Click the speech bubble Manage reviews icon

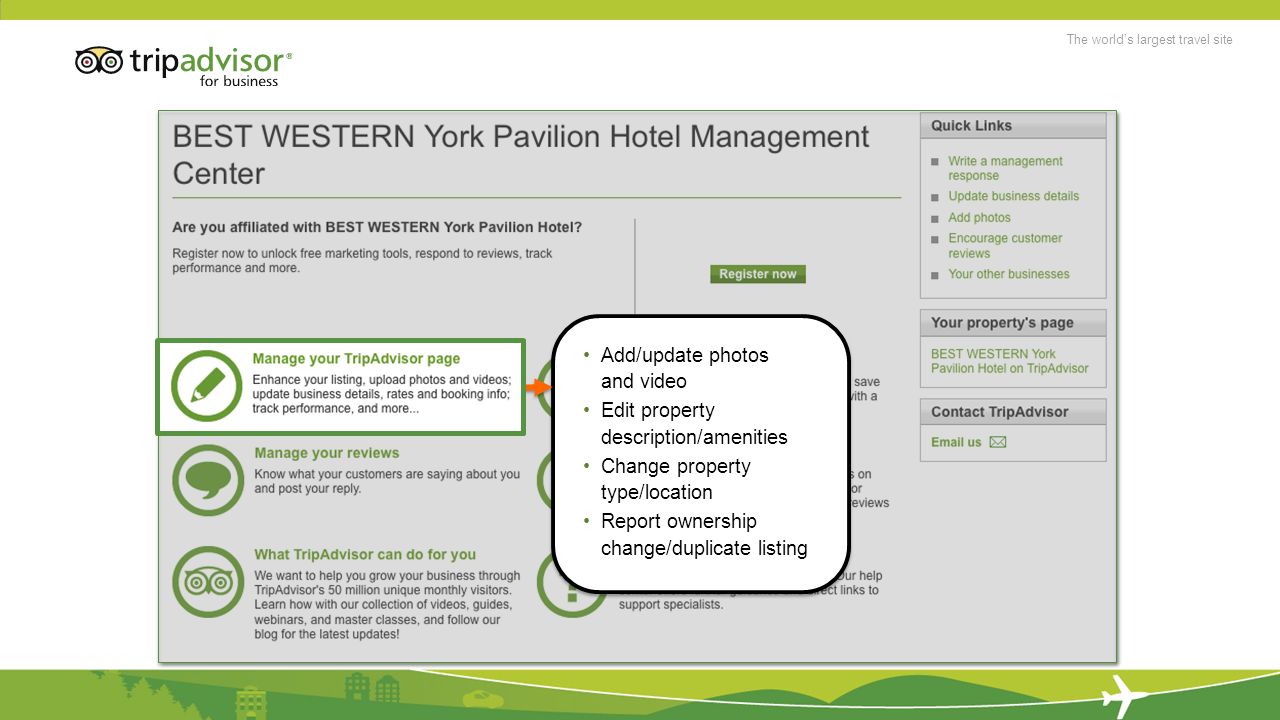208,480
